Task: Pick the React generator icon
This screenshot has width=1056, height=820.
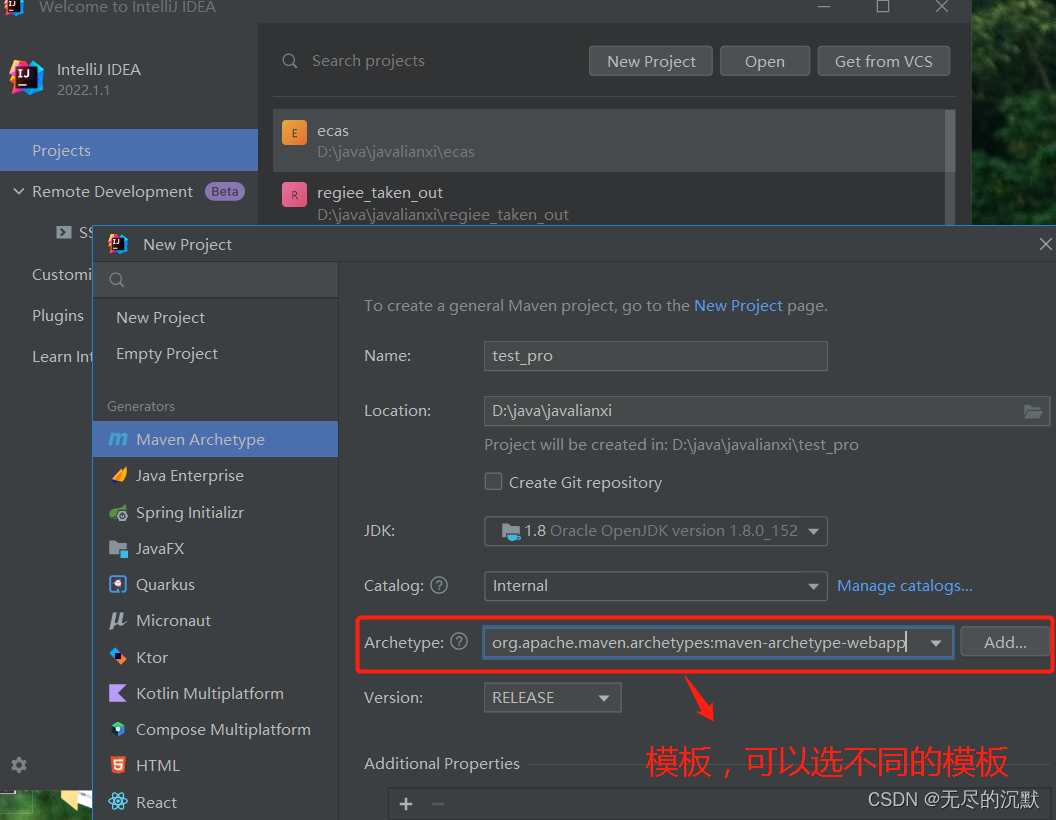Action: point(119,802)
